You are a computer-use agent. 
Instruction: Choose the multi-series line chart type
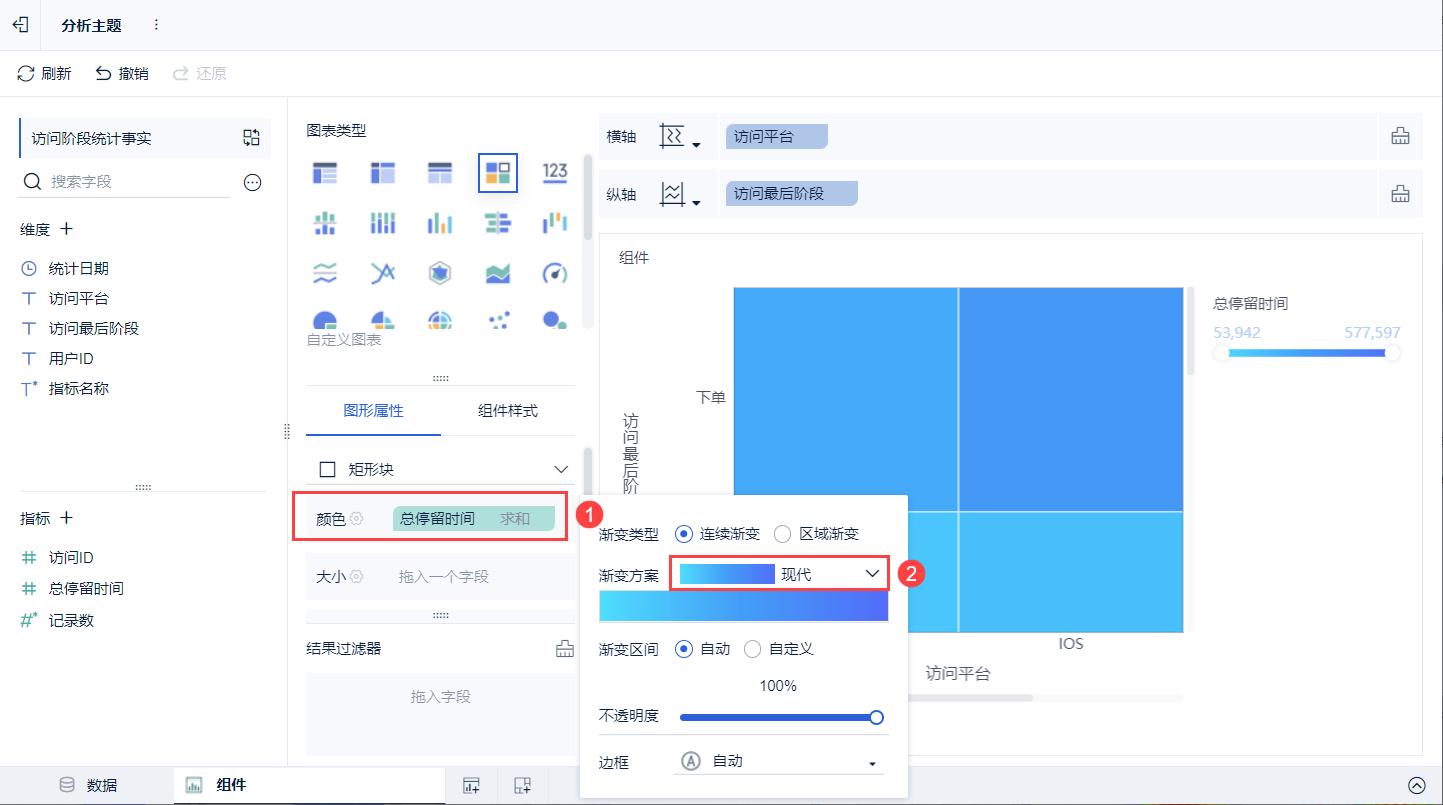click(x=383, y=273)
